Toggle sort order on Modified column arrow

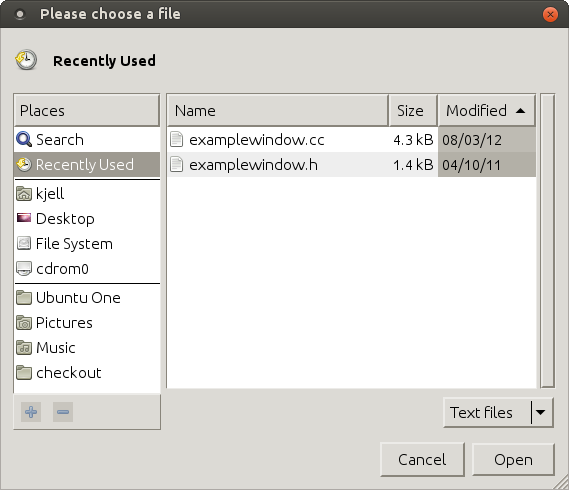pos(520,111)
